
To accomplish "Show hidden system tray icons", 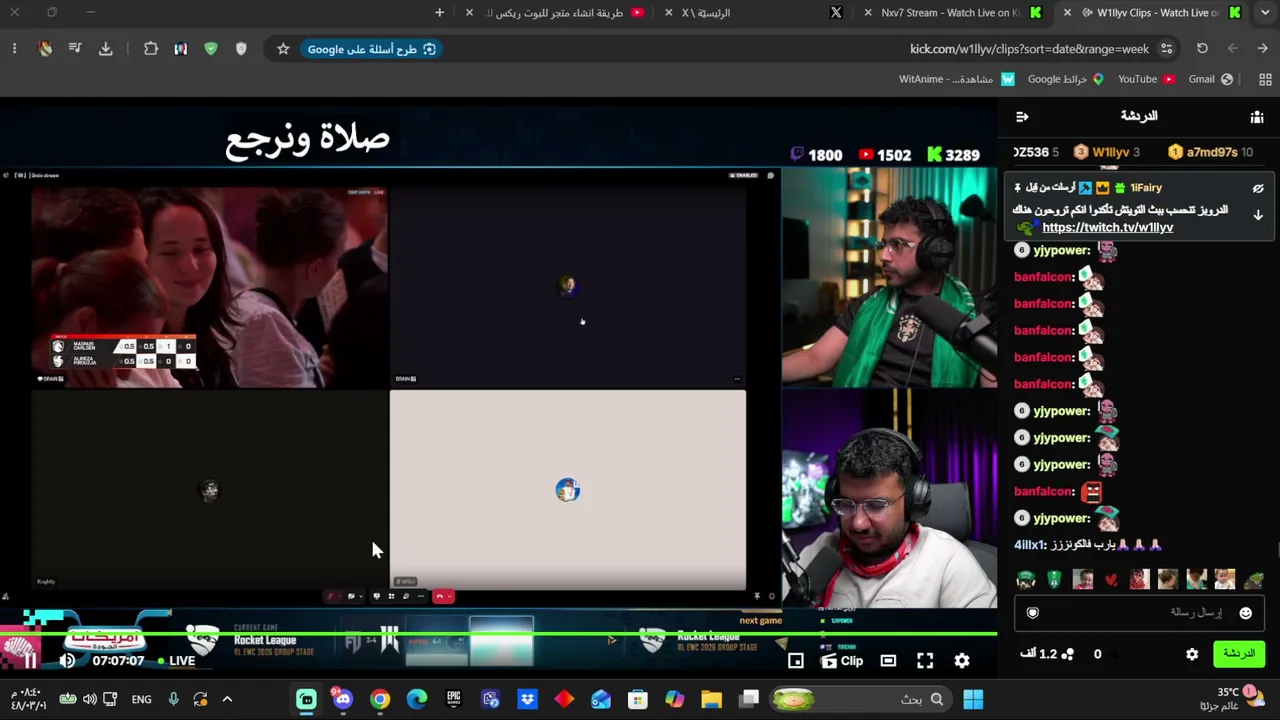I will pyautogui.click(x=227, y=699).
